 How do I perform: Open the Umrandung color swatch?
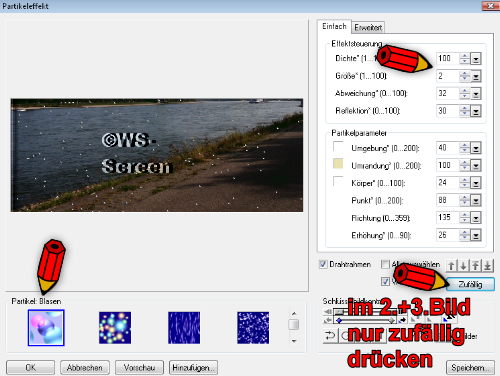point(338,164)
